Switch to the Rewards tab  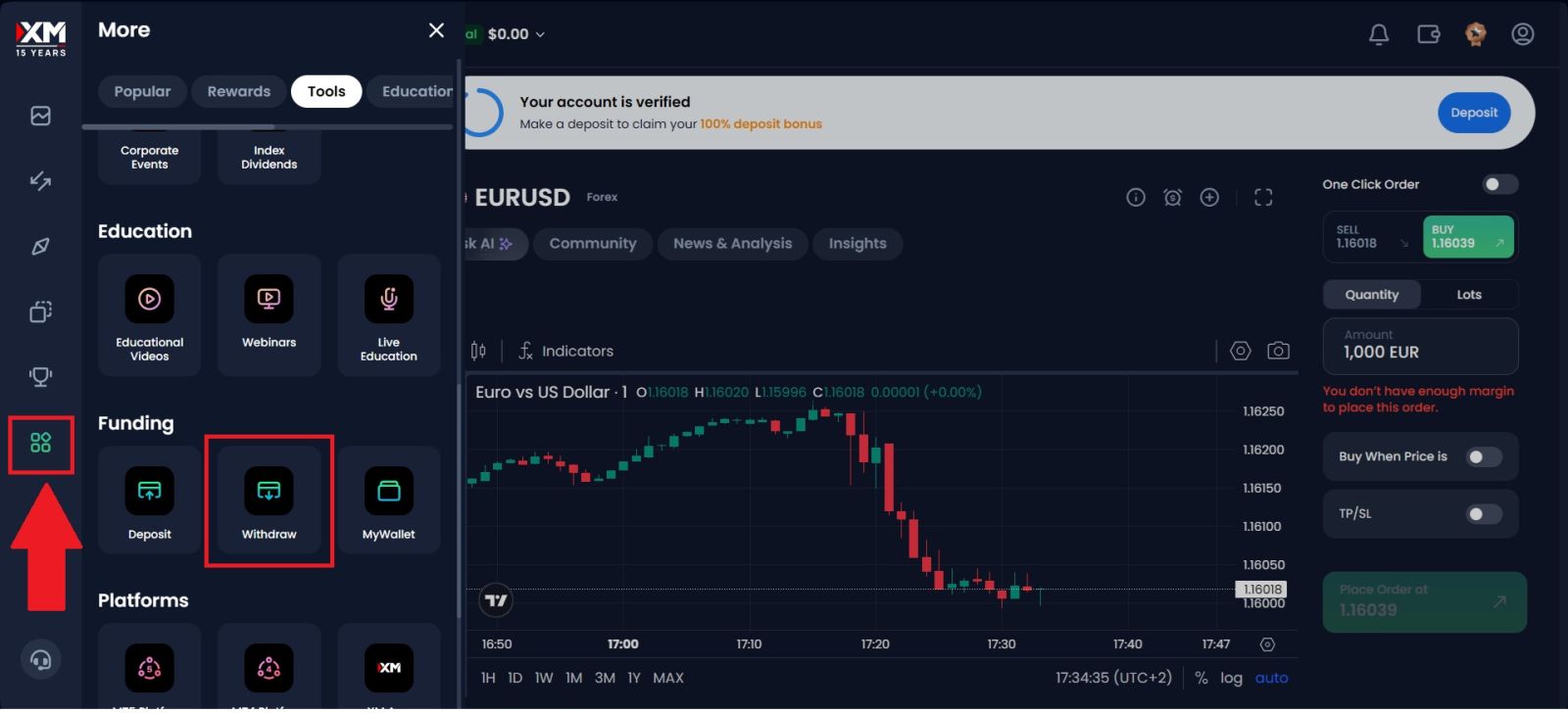tap(238, 91)
